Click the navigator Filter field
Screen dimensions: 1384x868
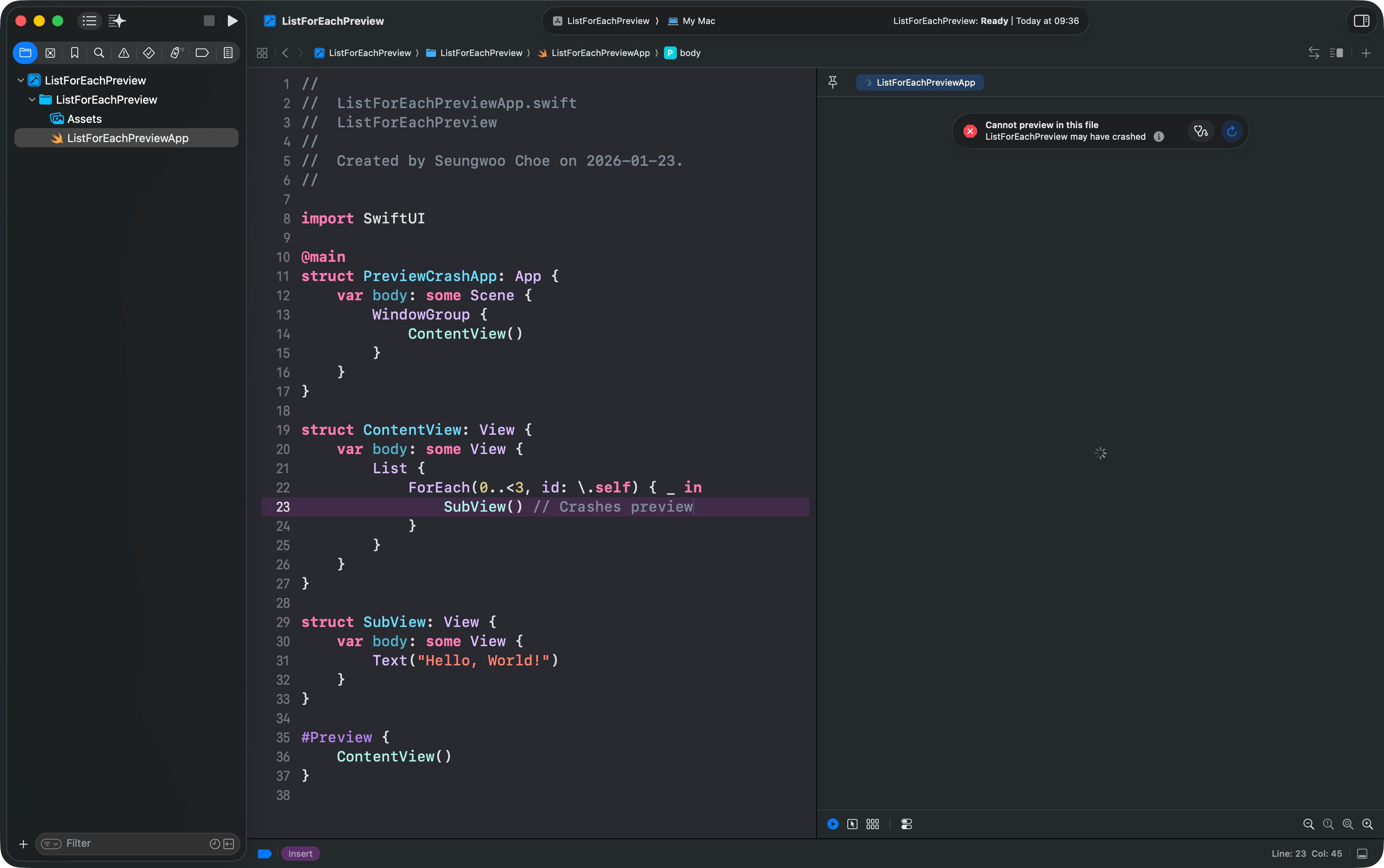pos(115,843)
